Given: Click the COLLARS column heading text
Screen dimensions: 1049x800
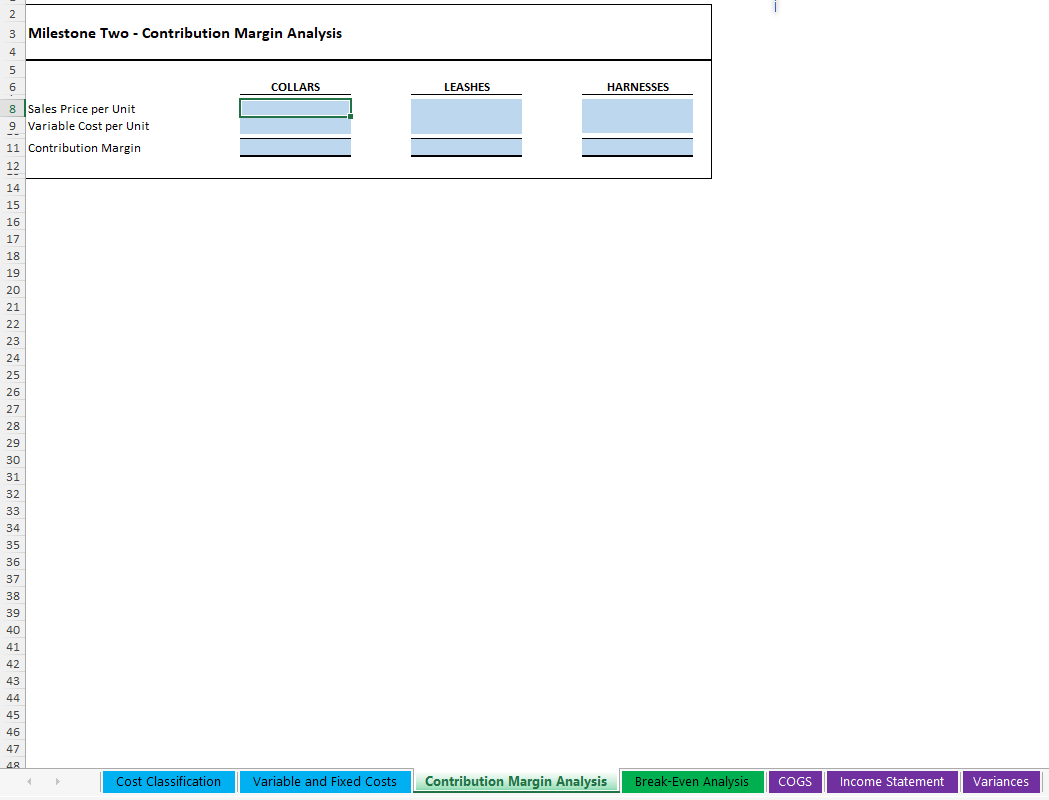Looking at the screenshot, I should coord(295,87).
